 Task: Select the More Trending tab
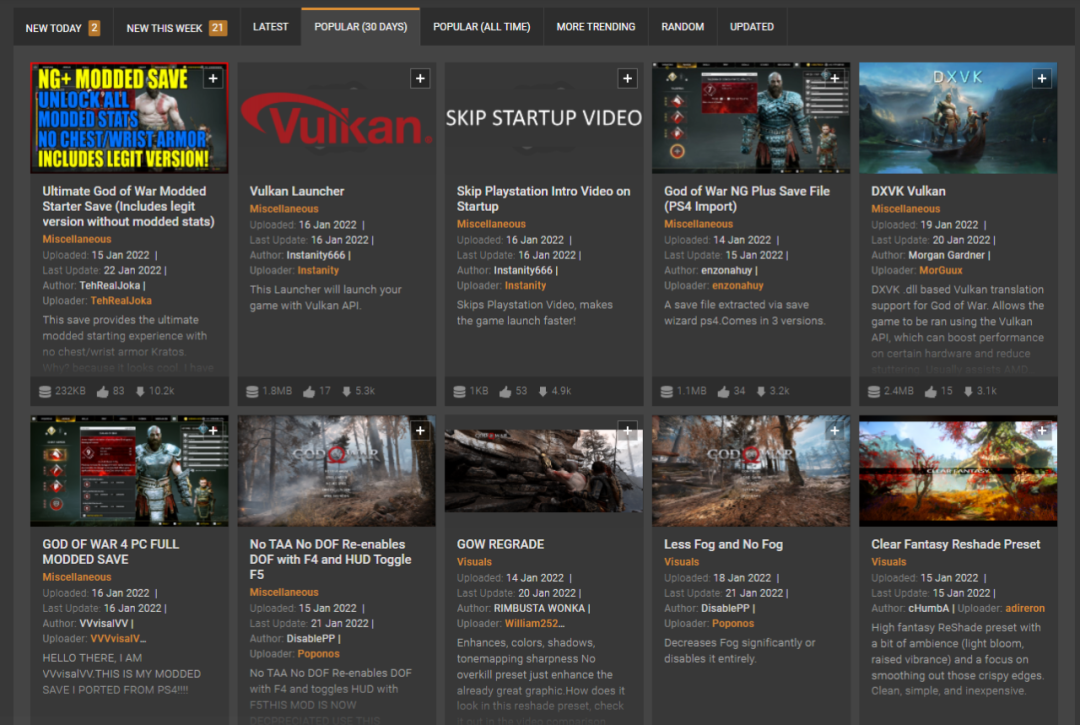point(595,27)
